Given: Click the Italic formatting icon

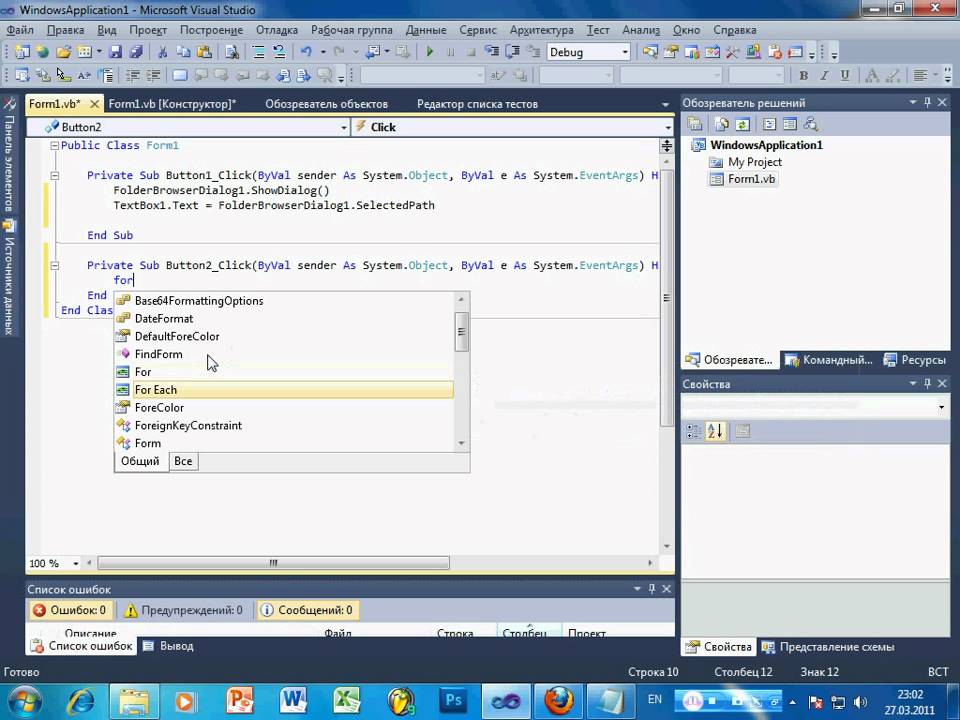Looking at the screenshot, I should point(824,75).
